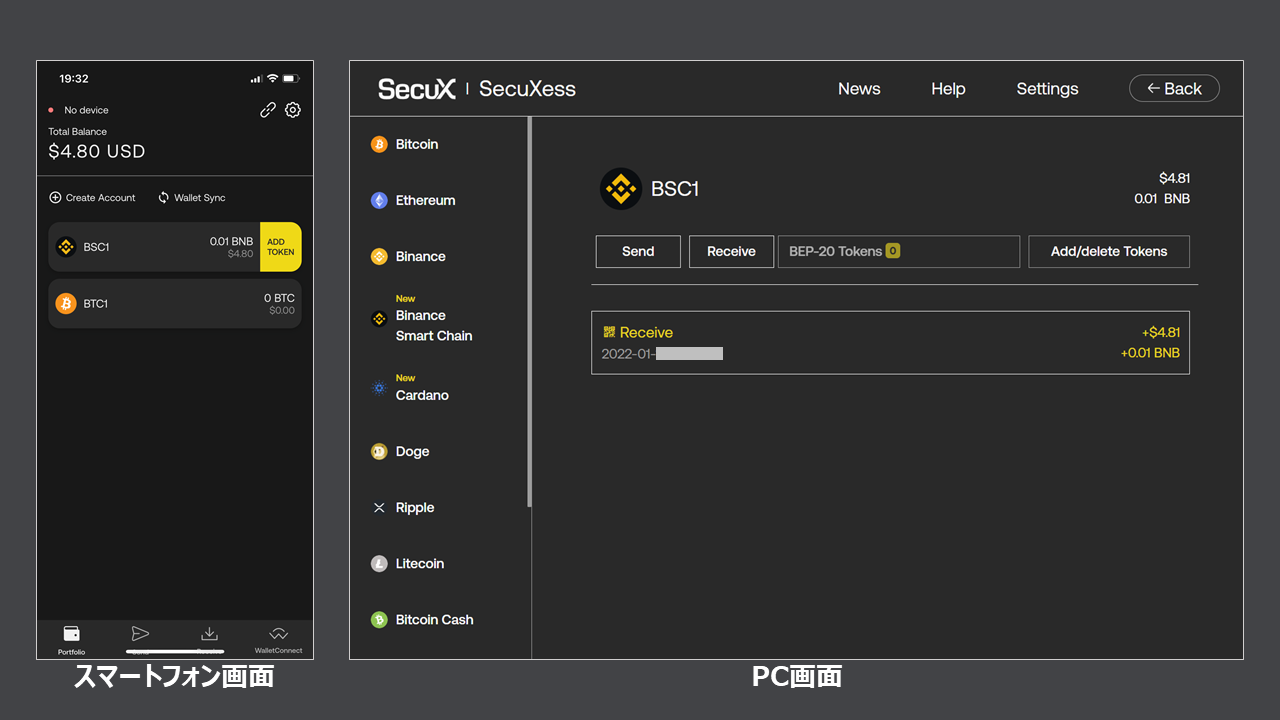Click the Ethereum icon in the sidebar
1280x720 pixels.
[379, 200]
